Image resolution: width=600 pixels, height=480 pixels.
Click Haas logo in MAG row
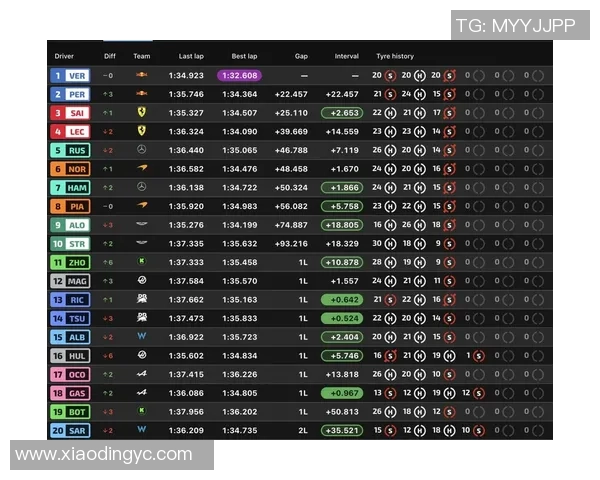point(142,280)
